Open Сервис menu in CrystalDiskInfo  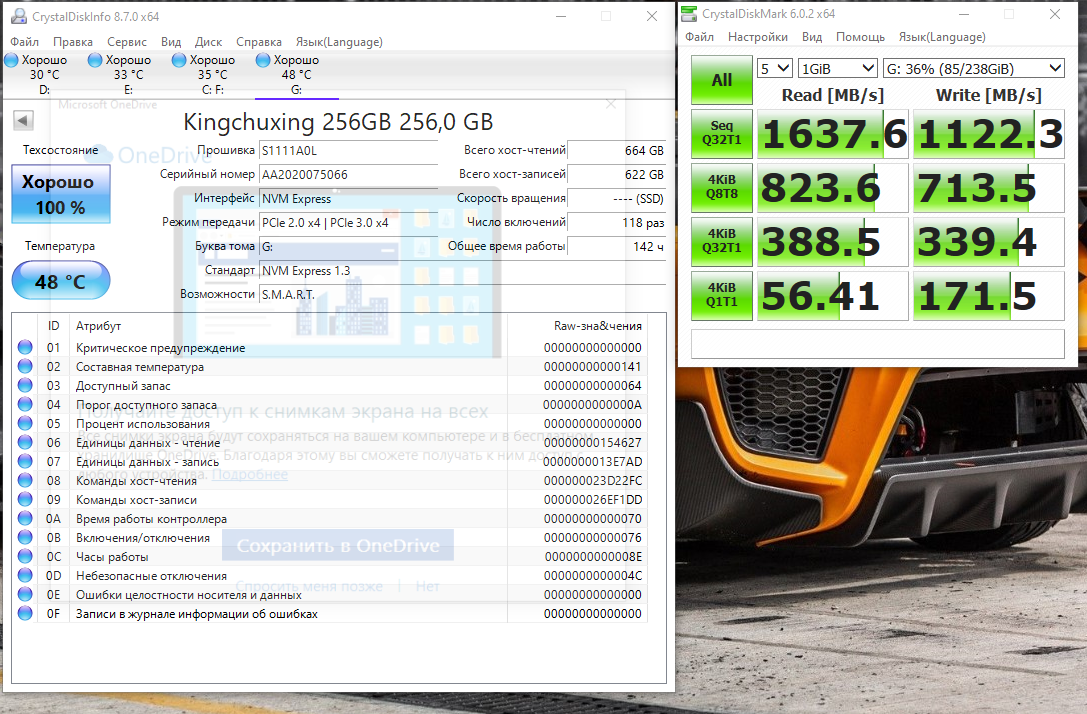(127, 42)
